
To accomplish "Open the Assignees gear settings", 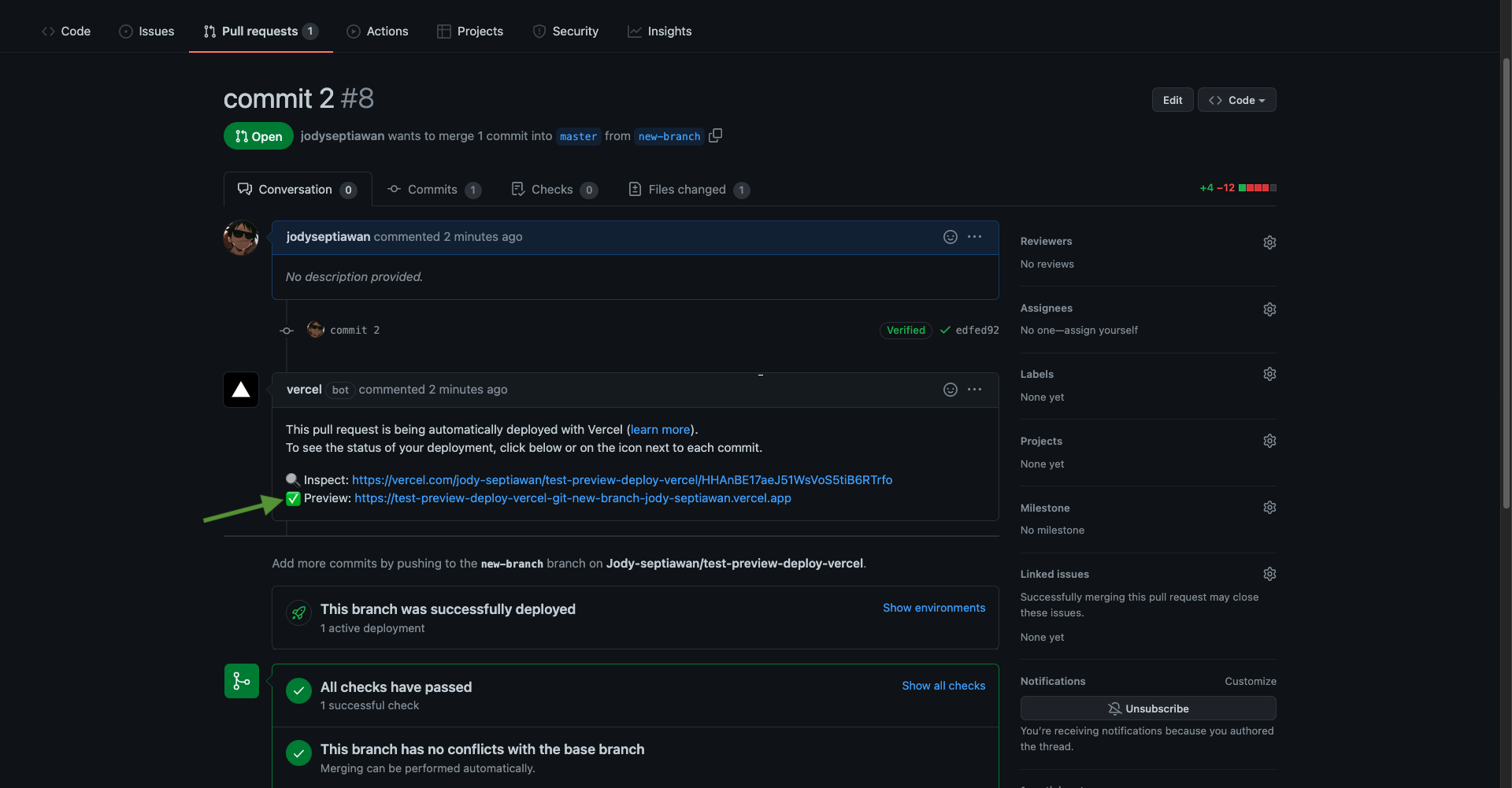I will 1269,309.
